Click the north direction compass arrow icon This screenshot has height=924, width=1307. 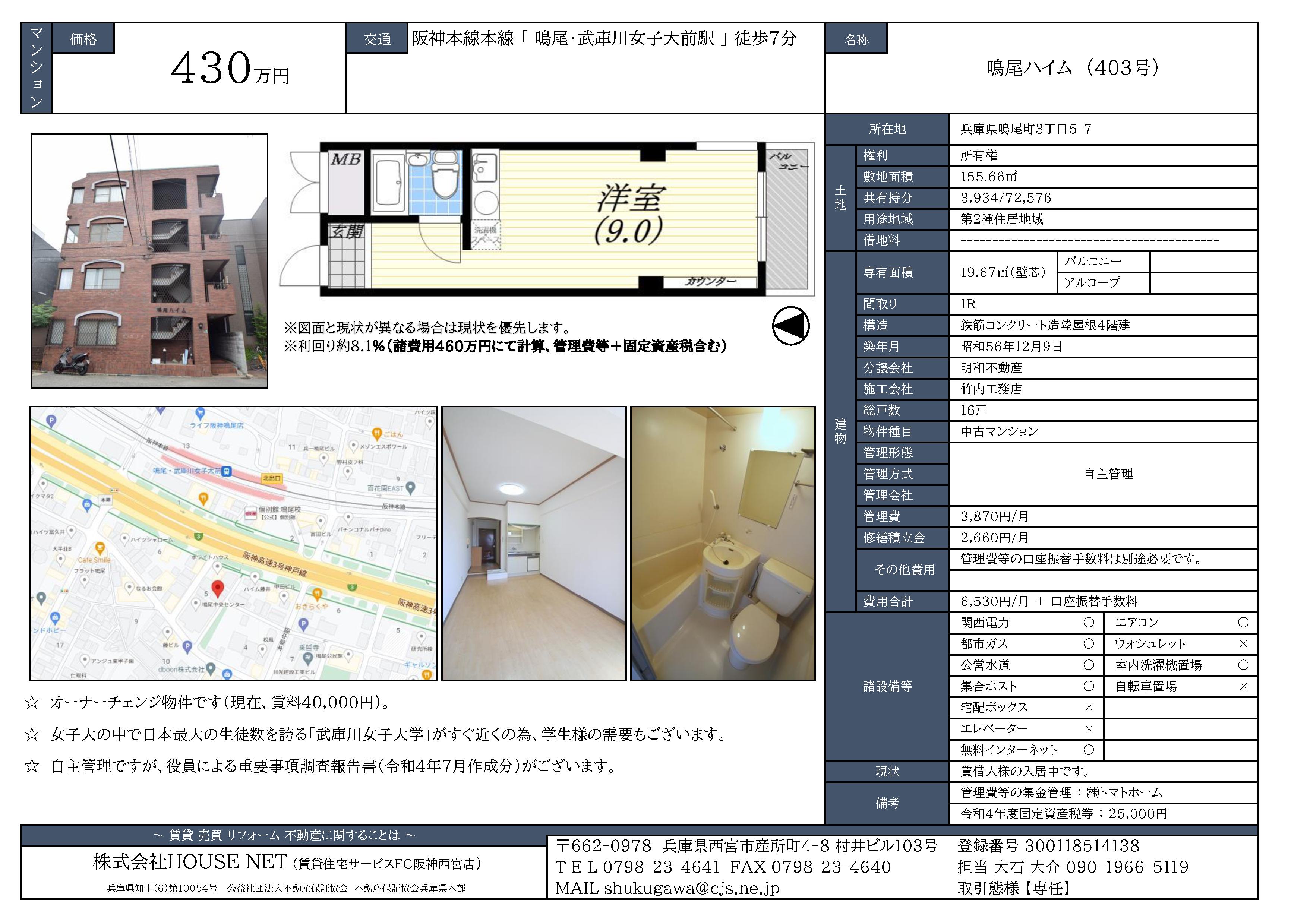791,326
